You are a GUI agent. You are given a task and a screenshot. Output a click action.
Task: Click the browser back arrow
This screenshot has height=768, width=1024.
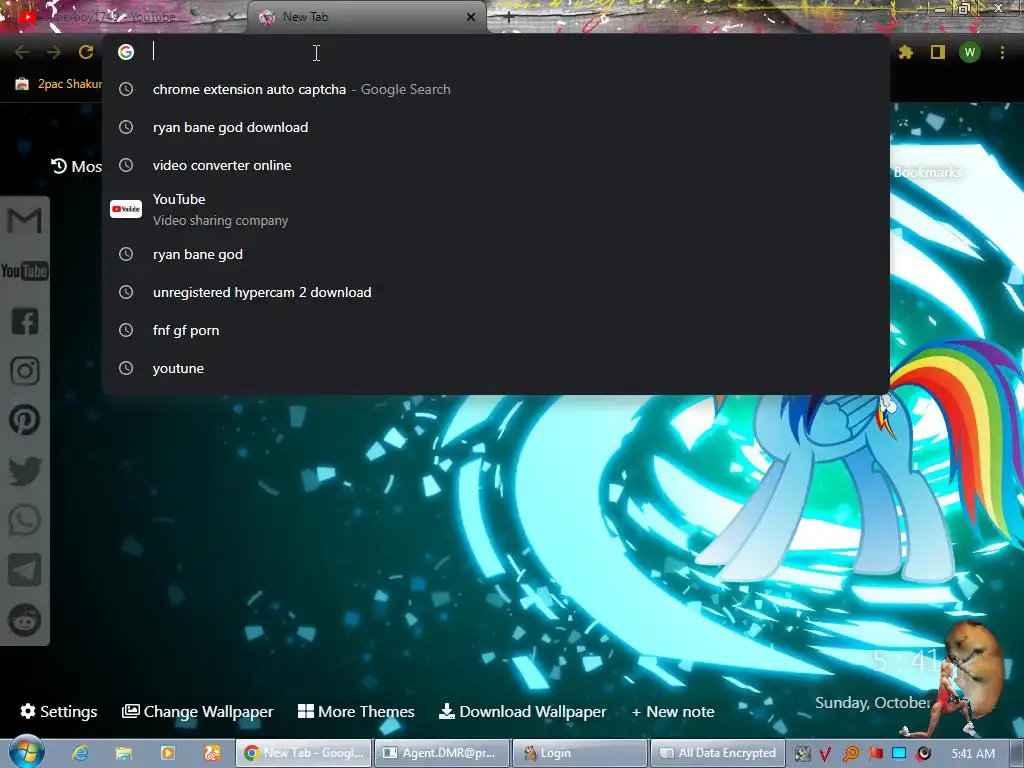tap(22, 52)
